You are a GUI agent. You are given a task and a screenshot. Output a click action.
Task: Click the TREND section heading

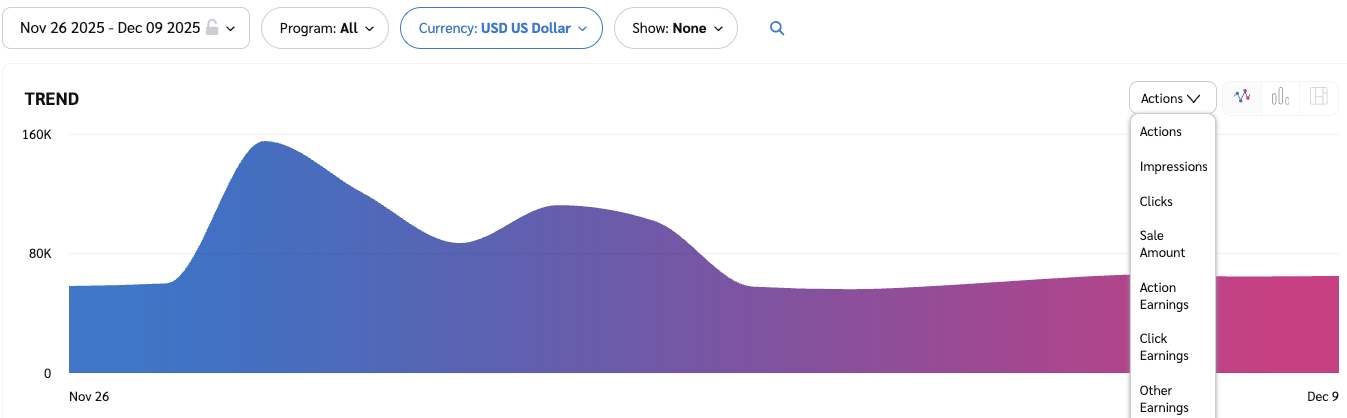[x=52, y=99]
